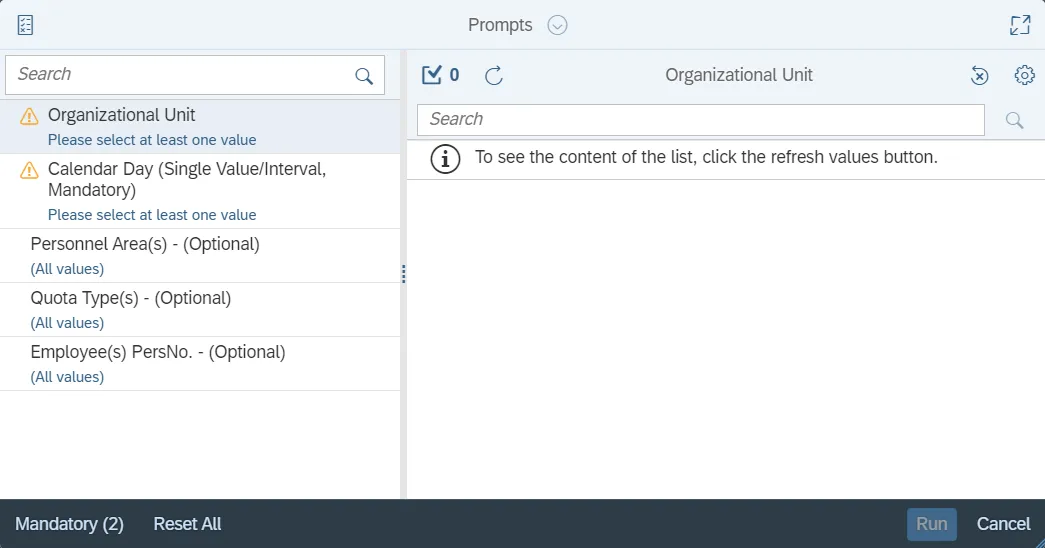Image resolution: width=1045 pixels, height=548 pixels.
Task: Refresh the Organizational Unit values list
Action: [x=493, y=75]
